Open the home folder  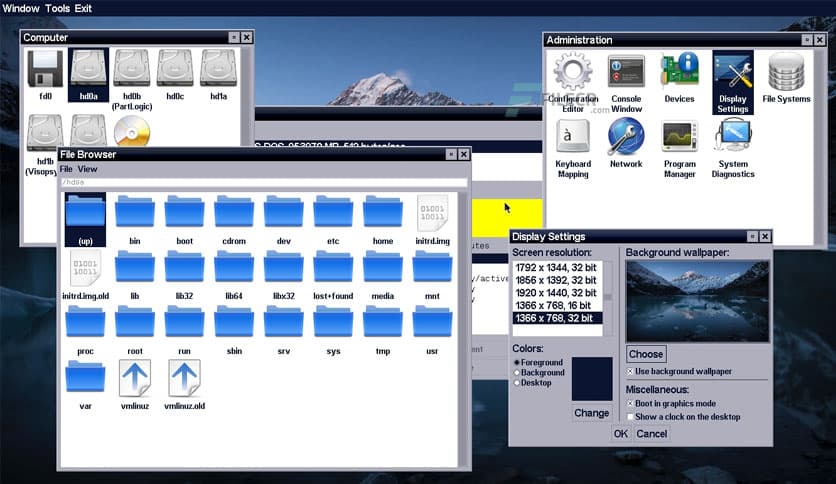click(x=383, y=220)
